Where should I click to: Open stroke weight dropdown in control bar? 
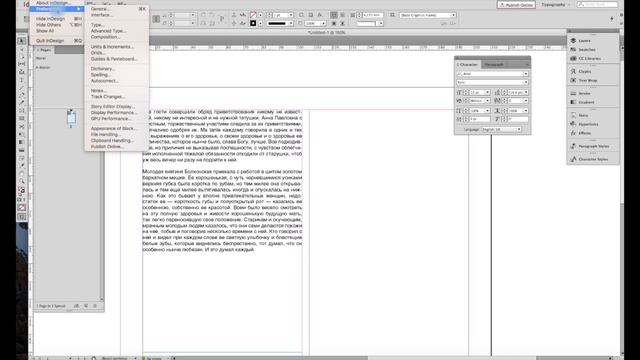[291, 15]
